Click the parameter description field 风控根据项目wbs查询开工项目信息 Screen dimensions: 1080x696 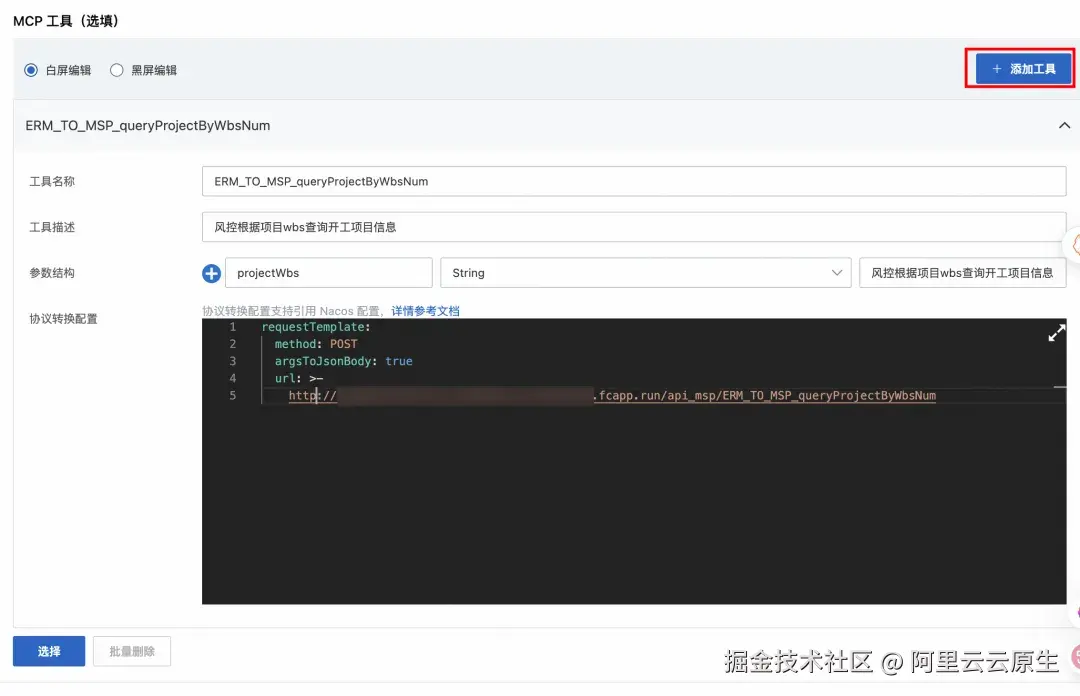point(962,272)
